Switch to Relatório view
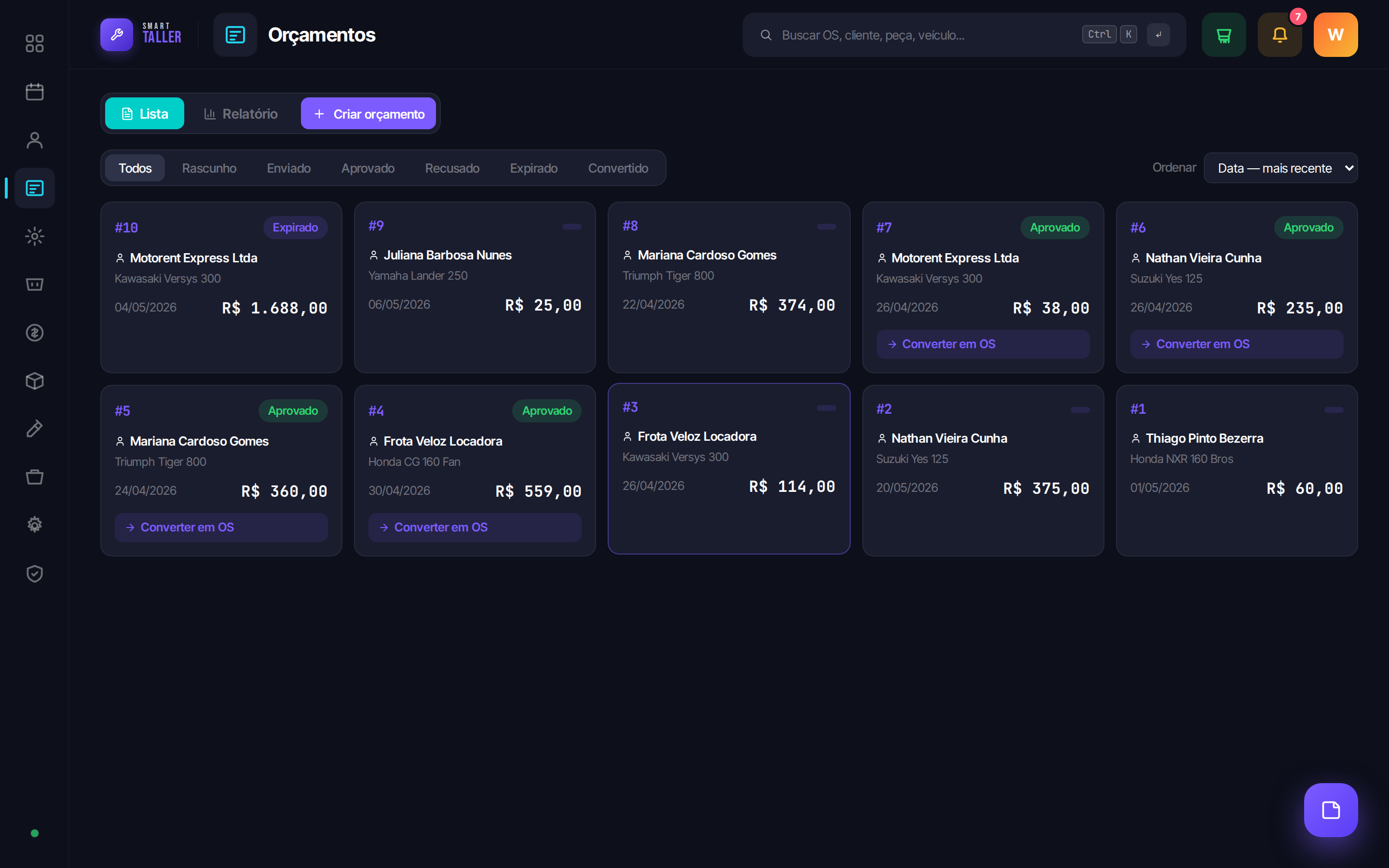1389x868 pixels. [x=241, y=114]
